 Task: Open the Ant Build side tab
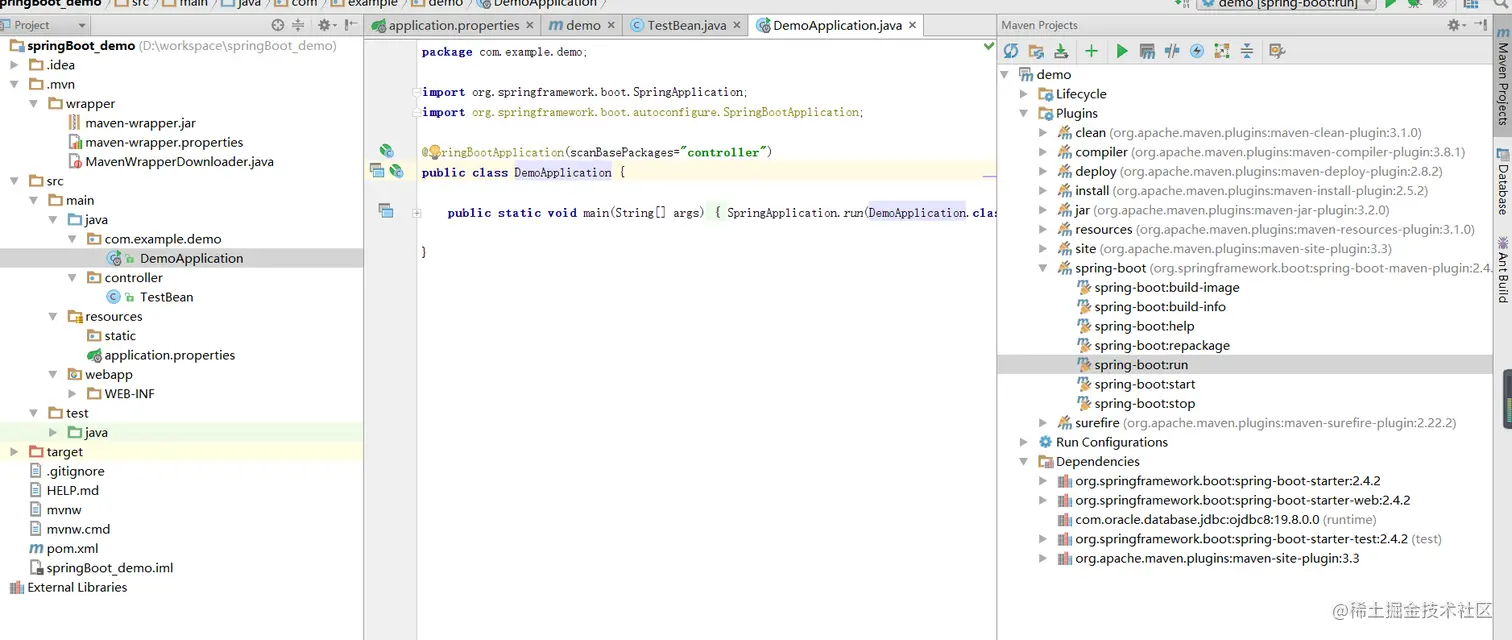[x=1502, y=269]
